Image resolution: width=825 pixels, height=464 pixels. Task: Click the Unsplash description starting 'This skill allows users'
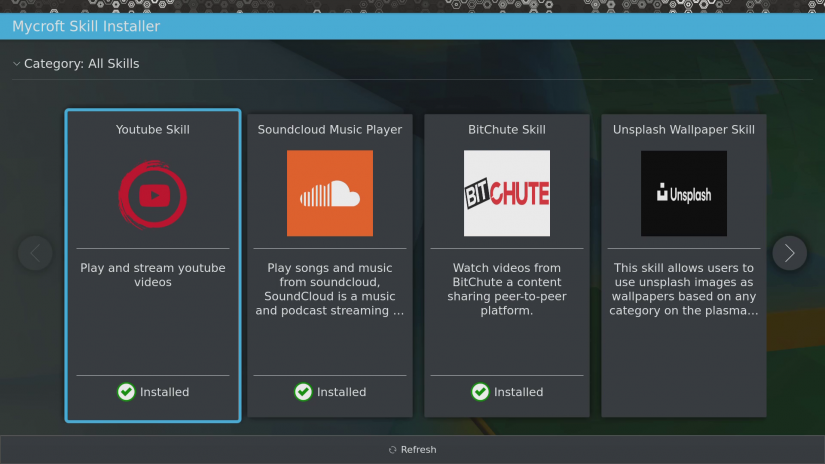coord(683,289)
